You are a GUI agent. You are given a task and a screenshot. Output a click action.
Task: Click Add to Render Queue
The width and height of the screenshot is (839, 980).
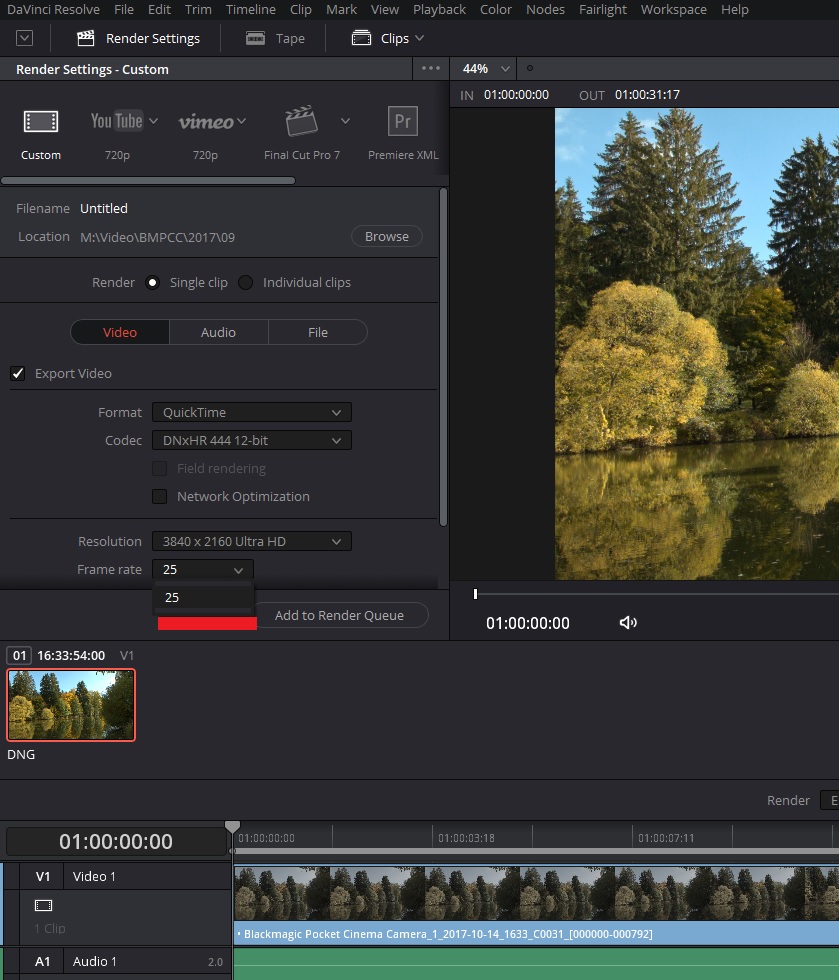[339, 615]
